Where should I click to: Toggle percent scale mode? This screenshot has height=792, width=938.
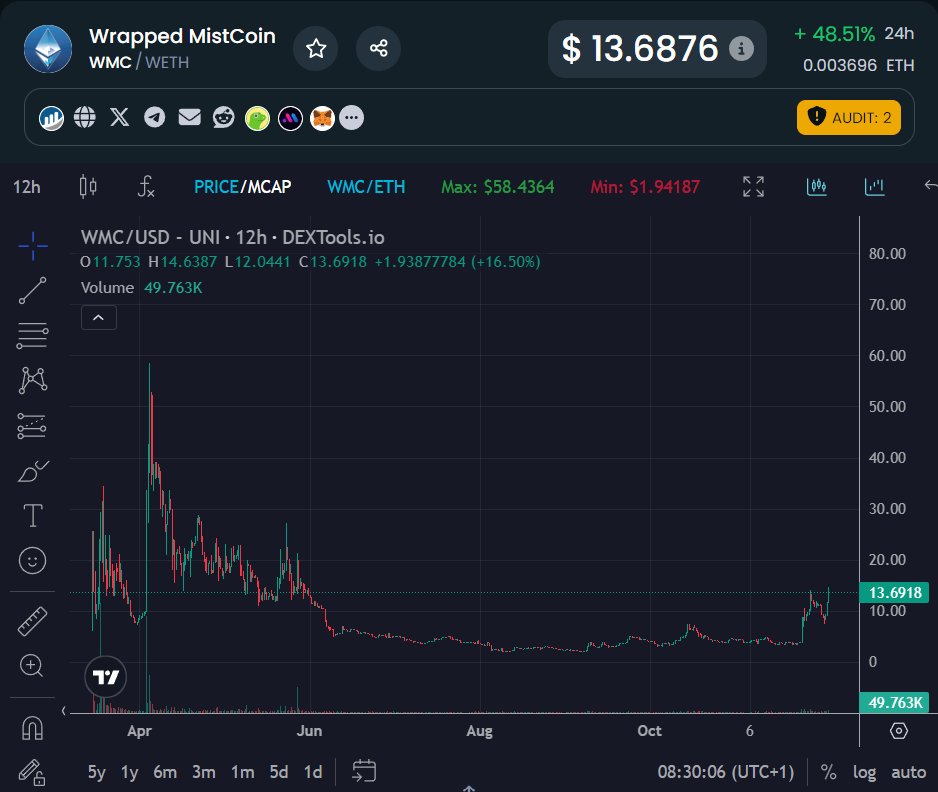pos(829,772)
